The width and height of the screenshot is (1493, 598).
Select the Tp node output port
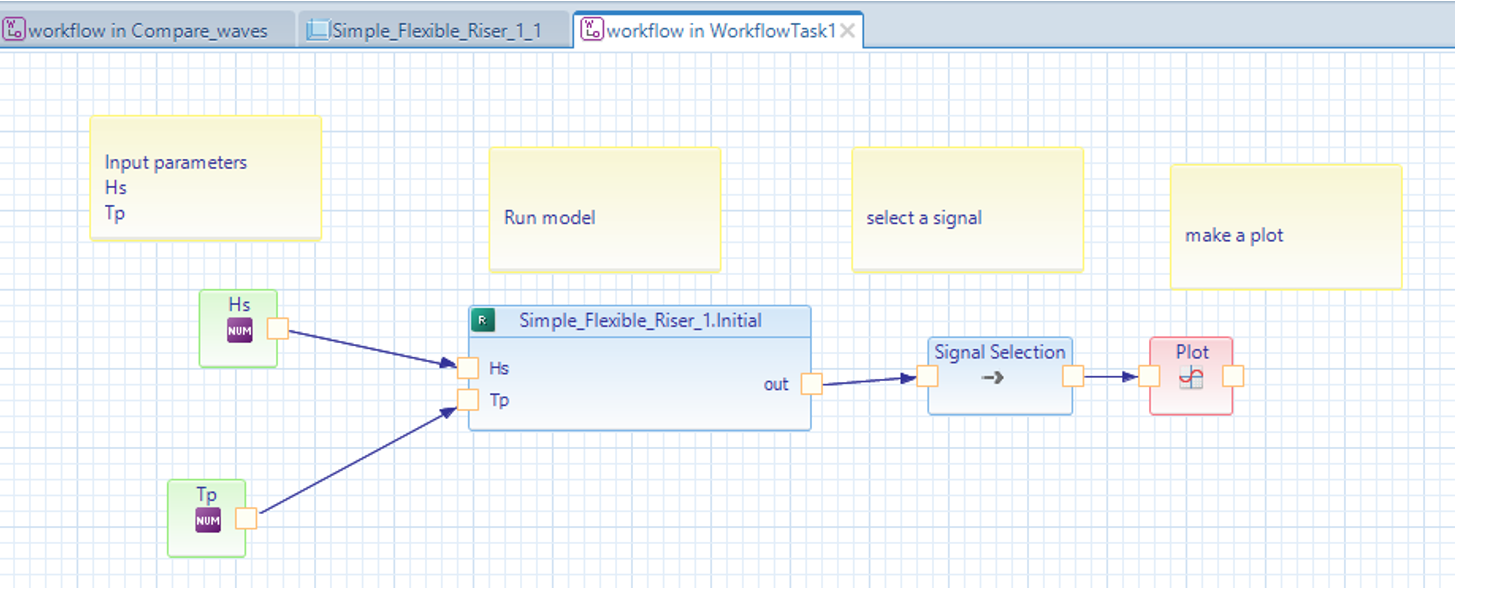click(246, 518)
